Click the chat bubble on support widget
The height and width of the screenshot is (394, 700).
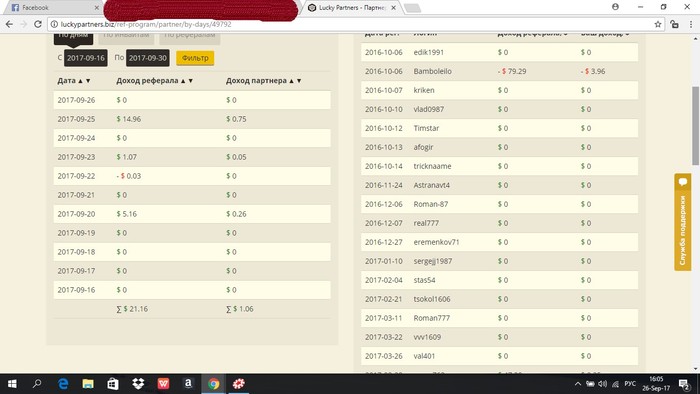click(x=683, y=182)
